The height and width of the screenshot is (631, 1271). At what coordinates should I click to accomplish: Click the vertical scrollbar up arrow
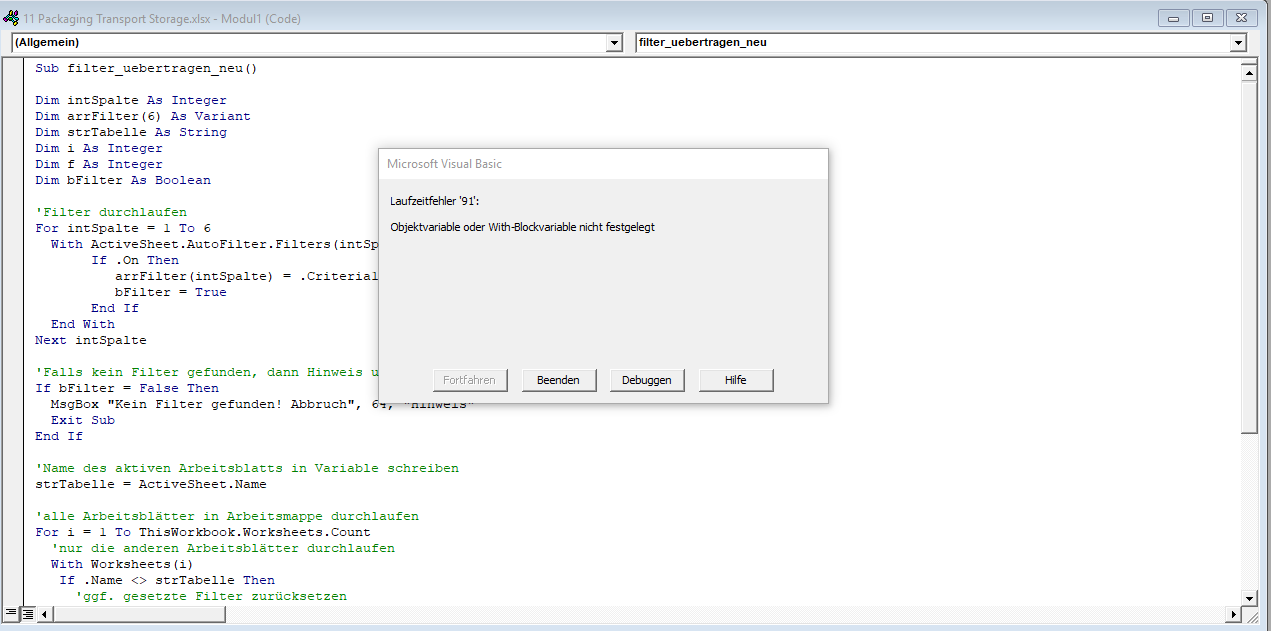click(x=1248, y=73)
